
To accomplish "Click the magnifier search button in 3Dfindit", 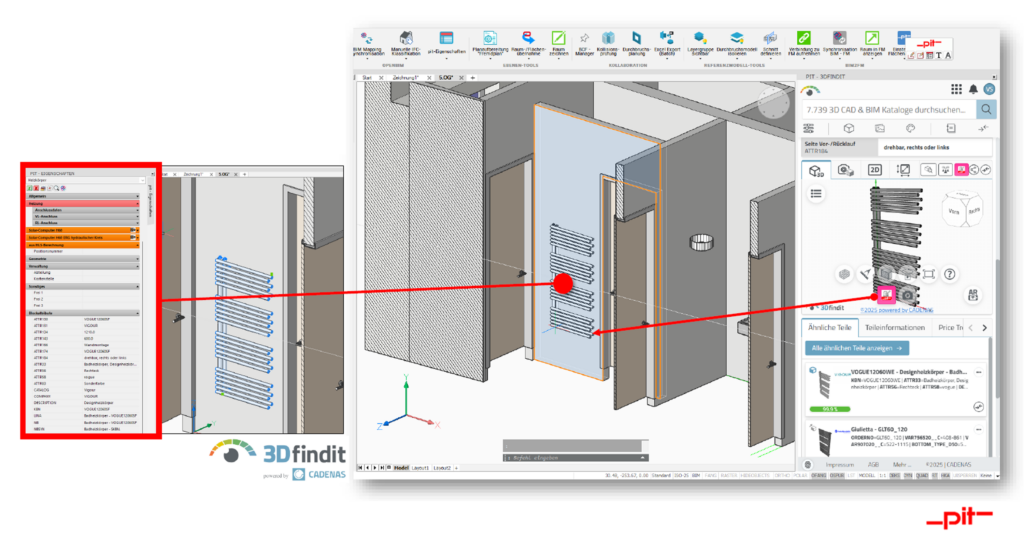I will point(986,108).
